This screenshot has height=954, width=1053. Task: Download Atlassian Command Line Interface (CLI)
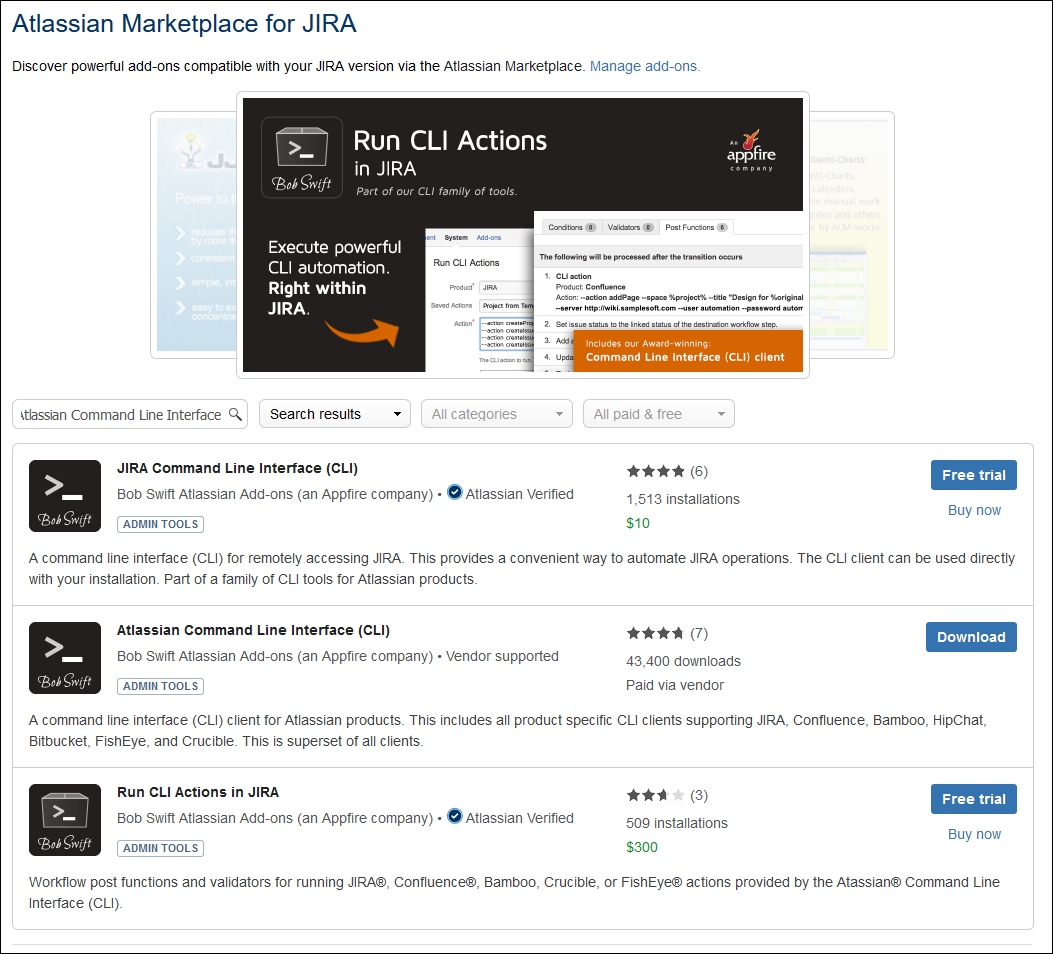971,636
